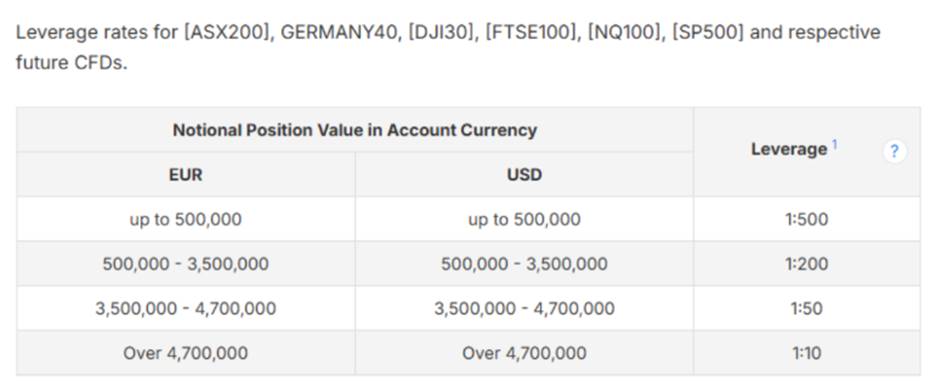Select Notional Position Value header cell
Viewport: 936px width, 381px height.
(355, 130)
